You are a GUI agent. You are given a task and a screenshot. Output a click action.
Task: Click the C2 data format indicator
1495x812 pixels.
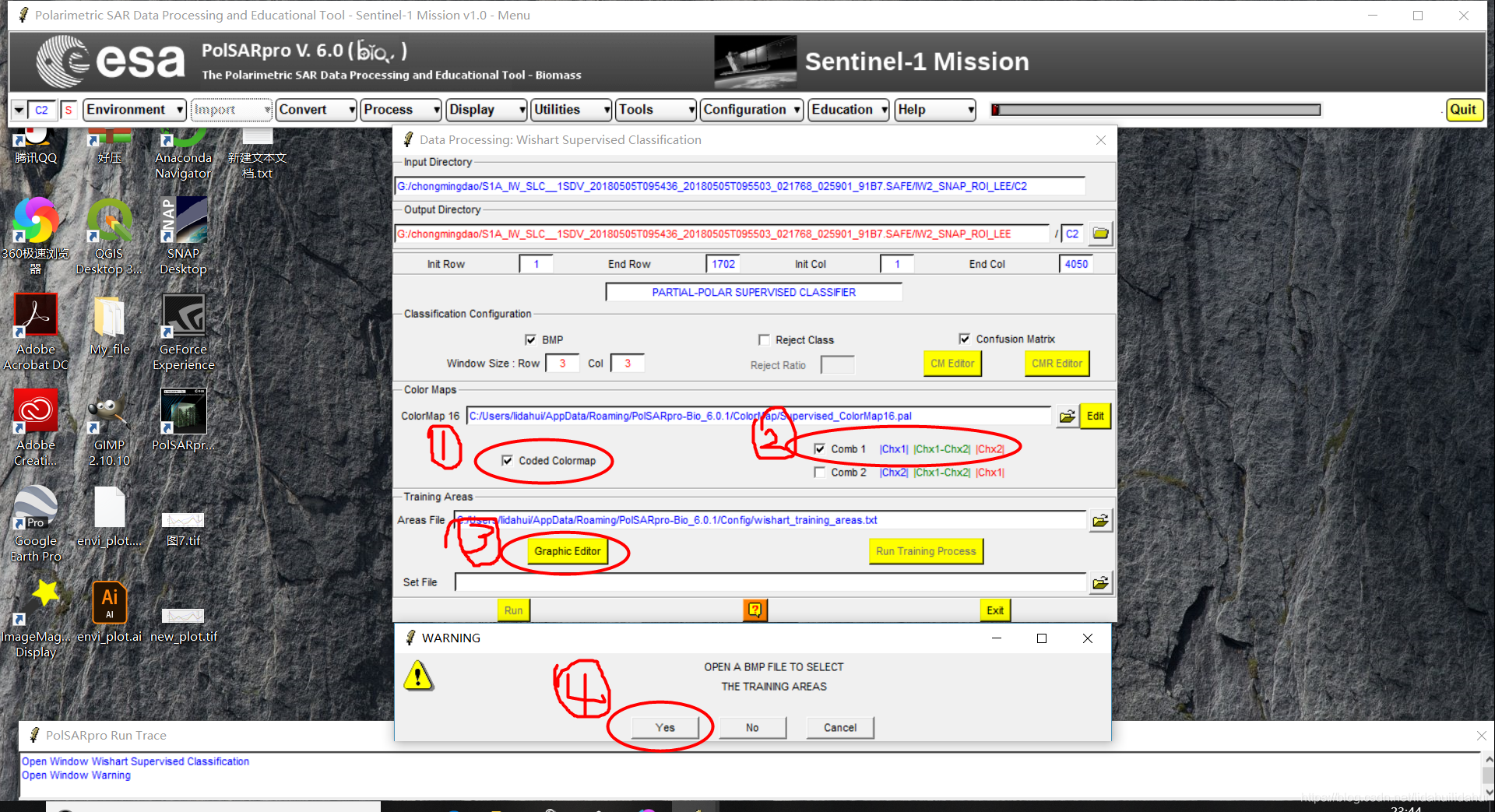pyautogui.click(x=41, y=111)
